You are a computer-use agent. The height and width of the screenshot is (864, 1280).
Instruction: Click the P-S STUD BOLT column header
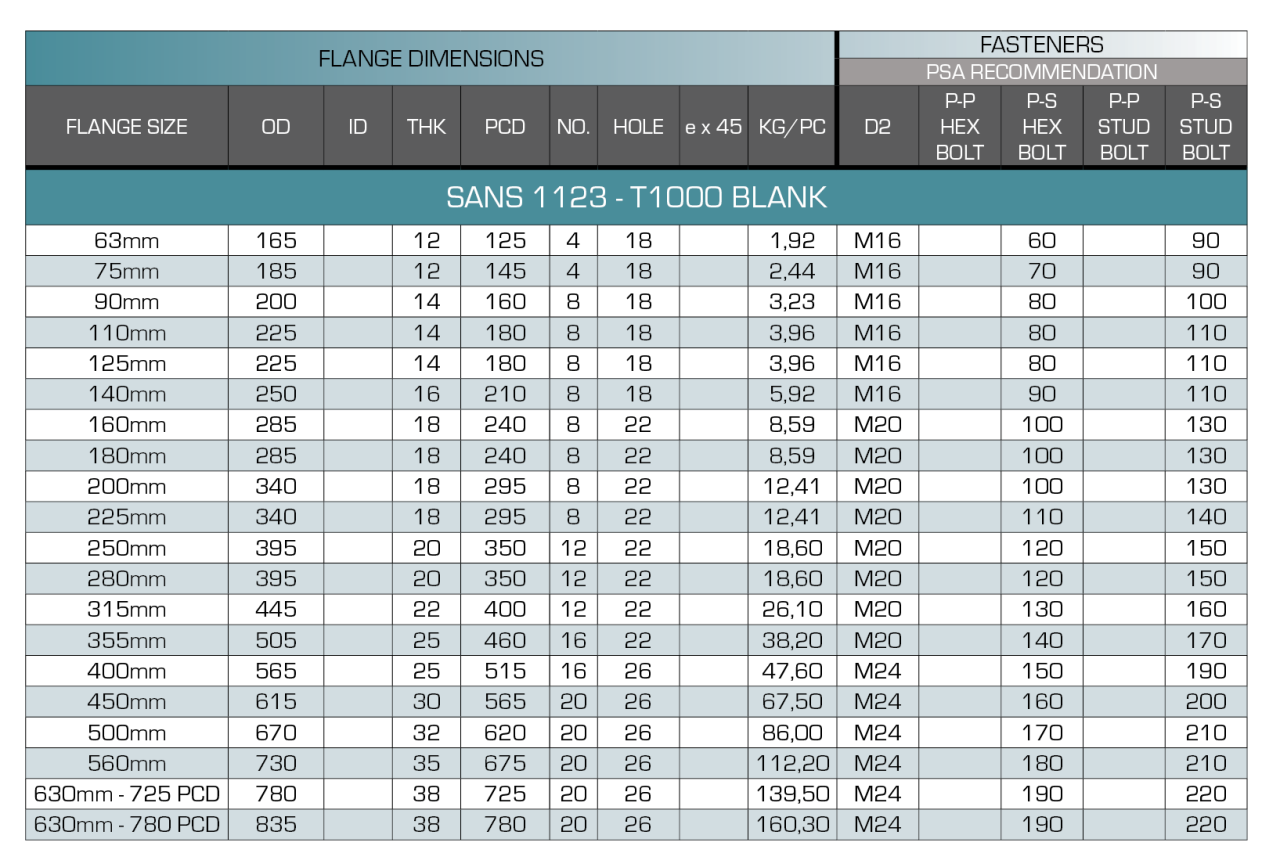click(x=1206, y=127)
